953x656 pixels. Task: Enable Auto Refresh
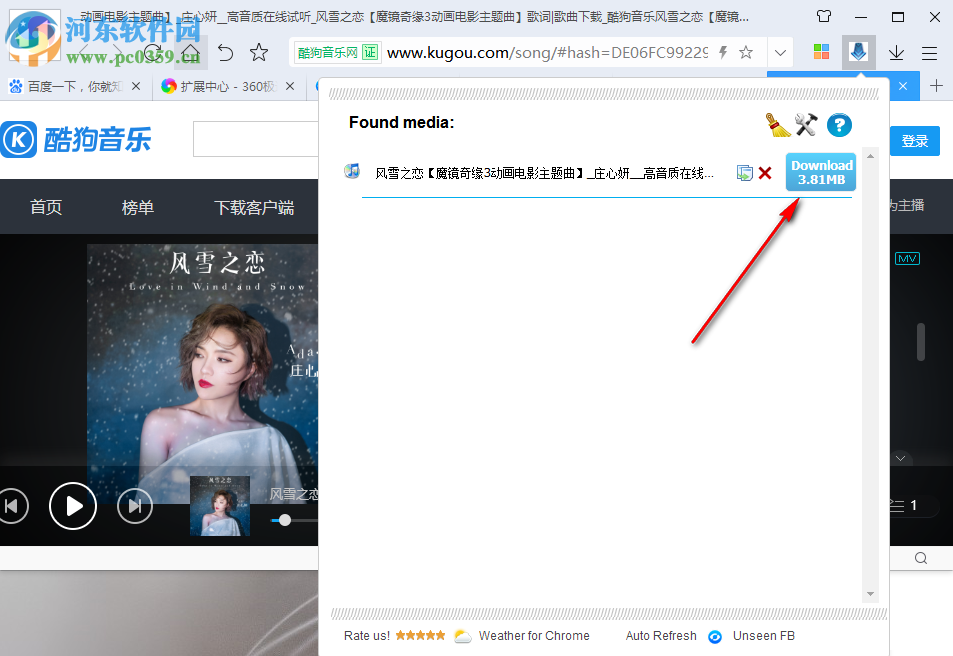(660, 636)
